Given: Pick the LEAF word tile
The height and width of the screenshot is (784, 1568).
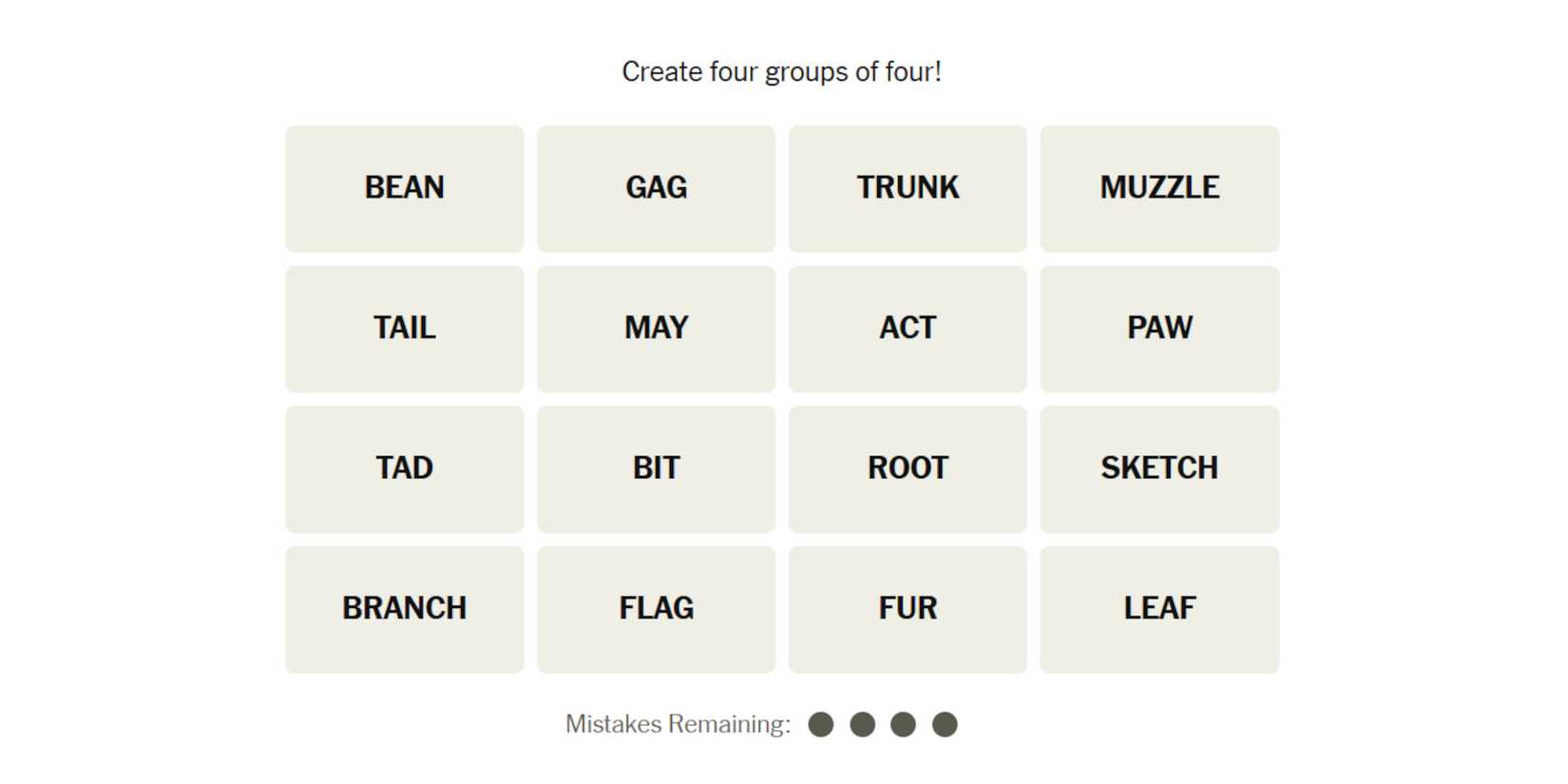Looking at the screenshot, I should [x=1159, y=608].
